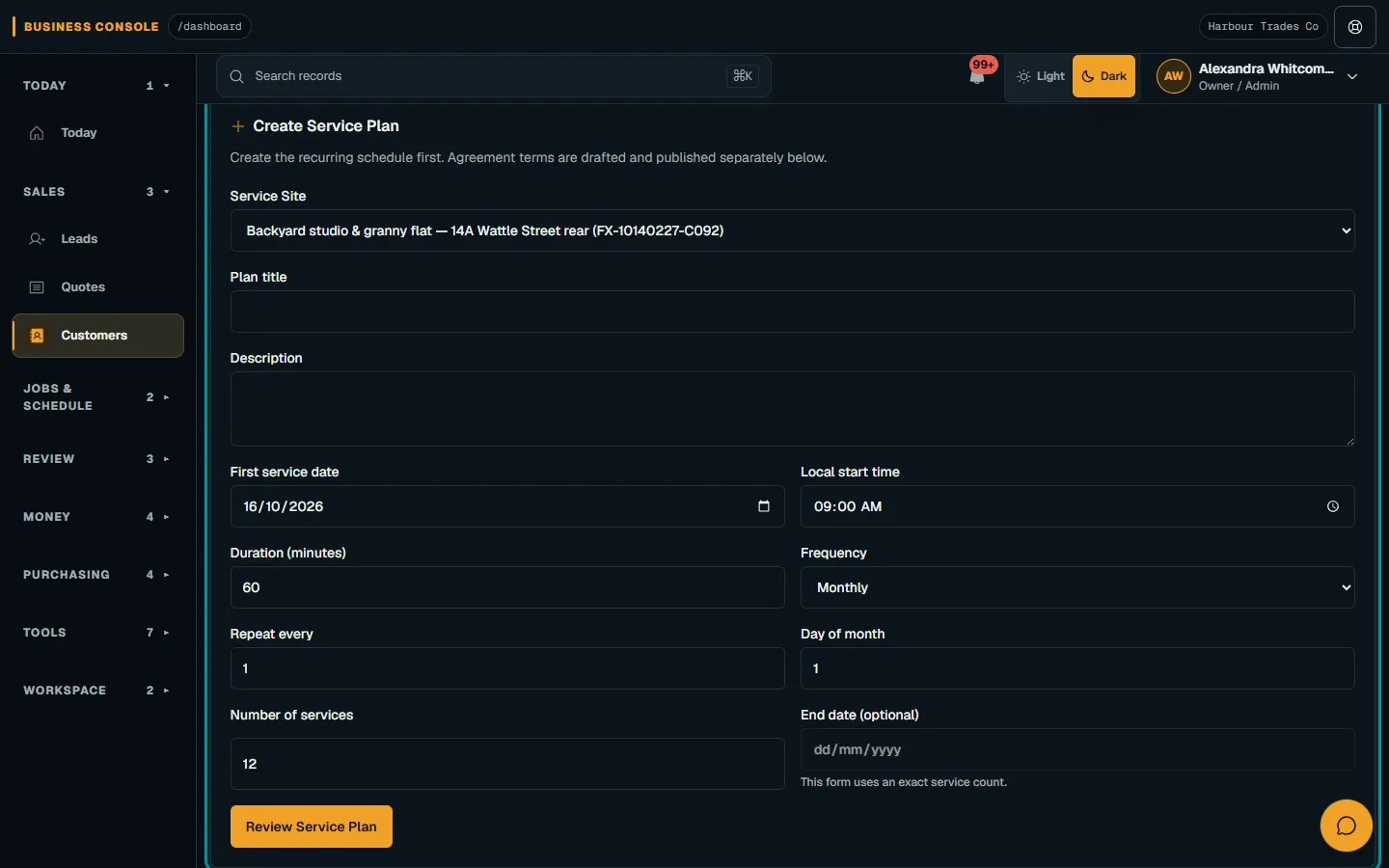
Task: Switch to Dark theme
Action: point(1103,76)
